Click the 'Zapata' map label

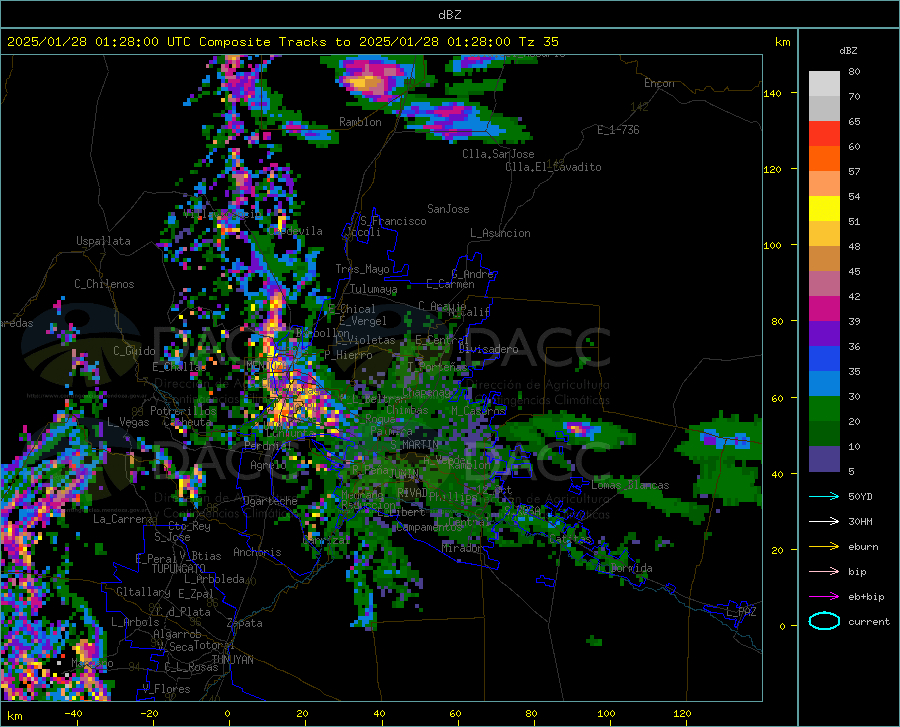(245, 623)
